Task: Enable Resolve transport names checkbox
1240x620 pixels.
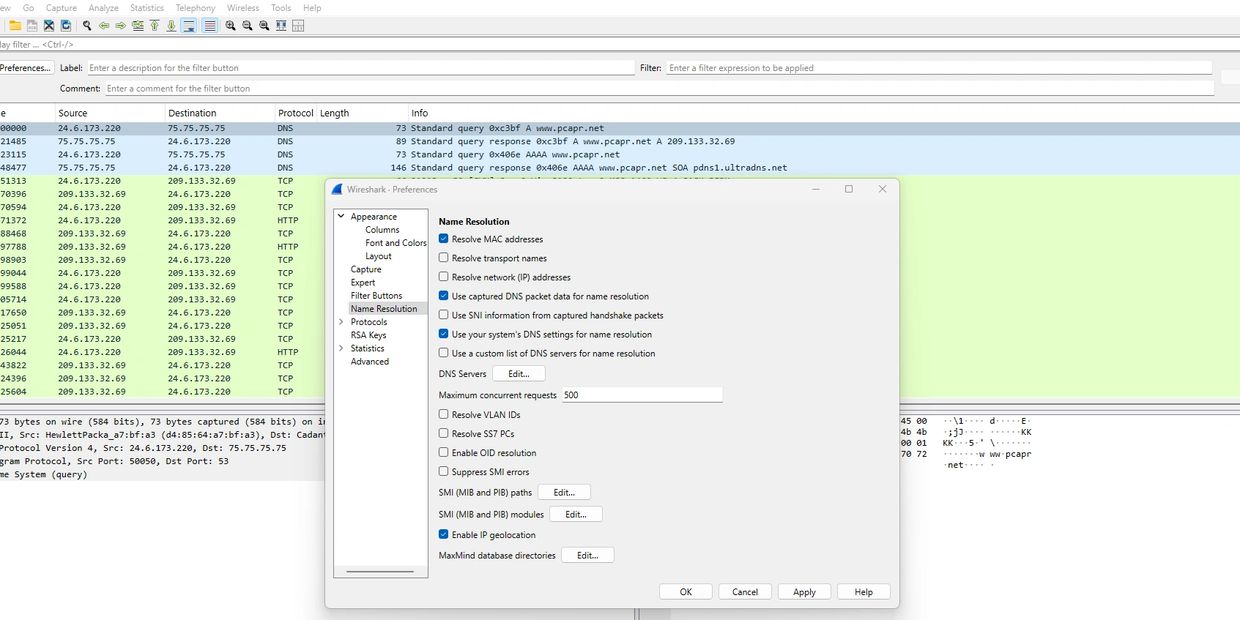Action: tap(444, 258)
